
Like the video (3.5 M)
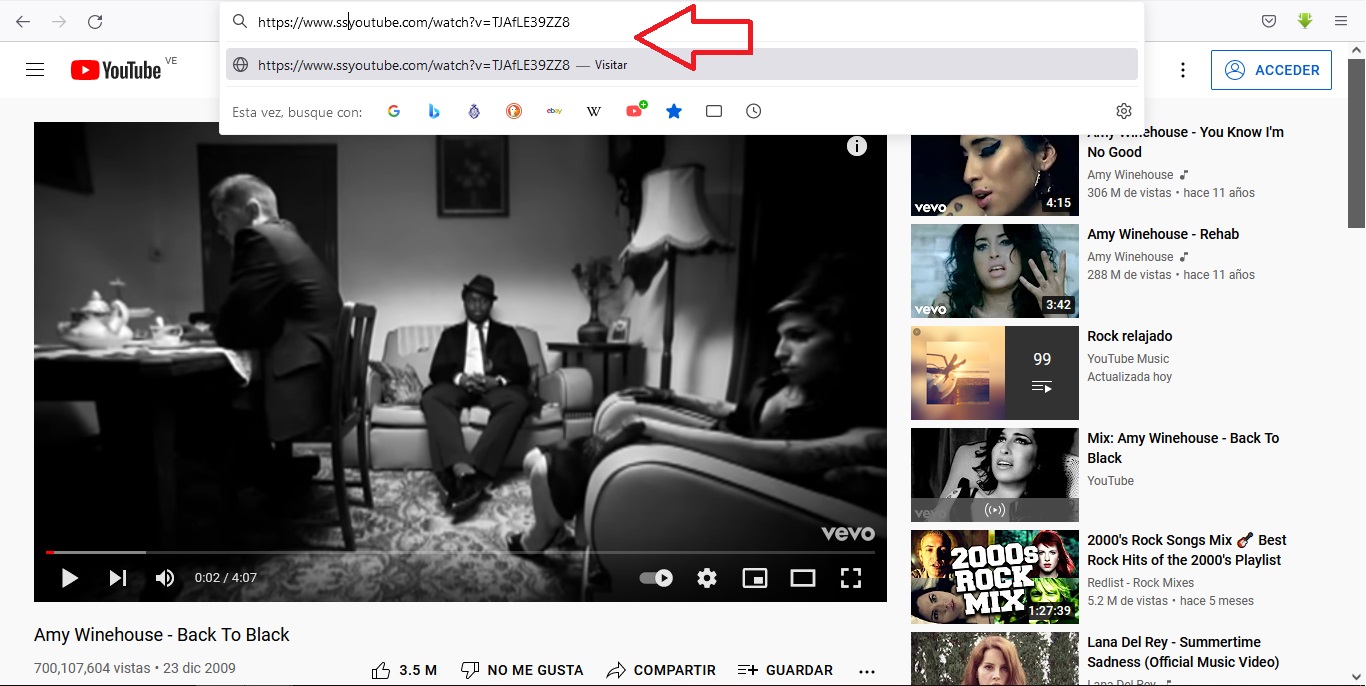404,670
